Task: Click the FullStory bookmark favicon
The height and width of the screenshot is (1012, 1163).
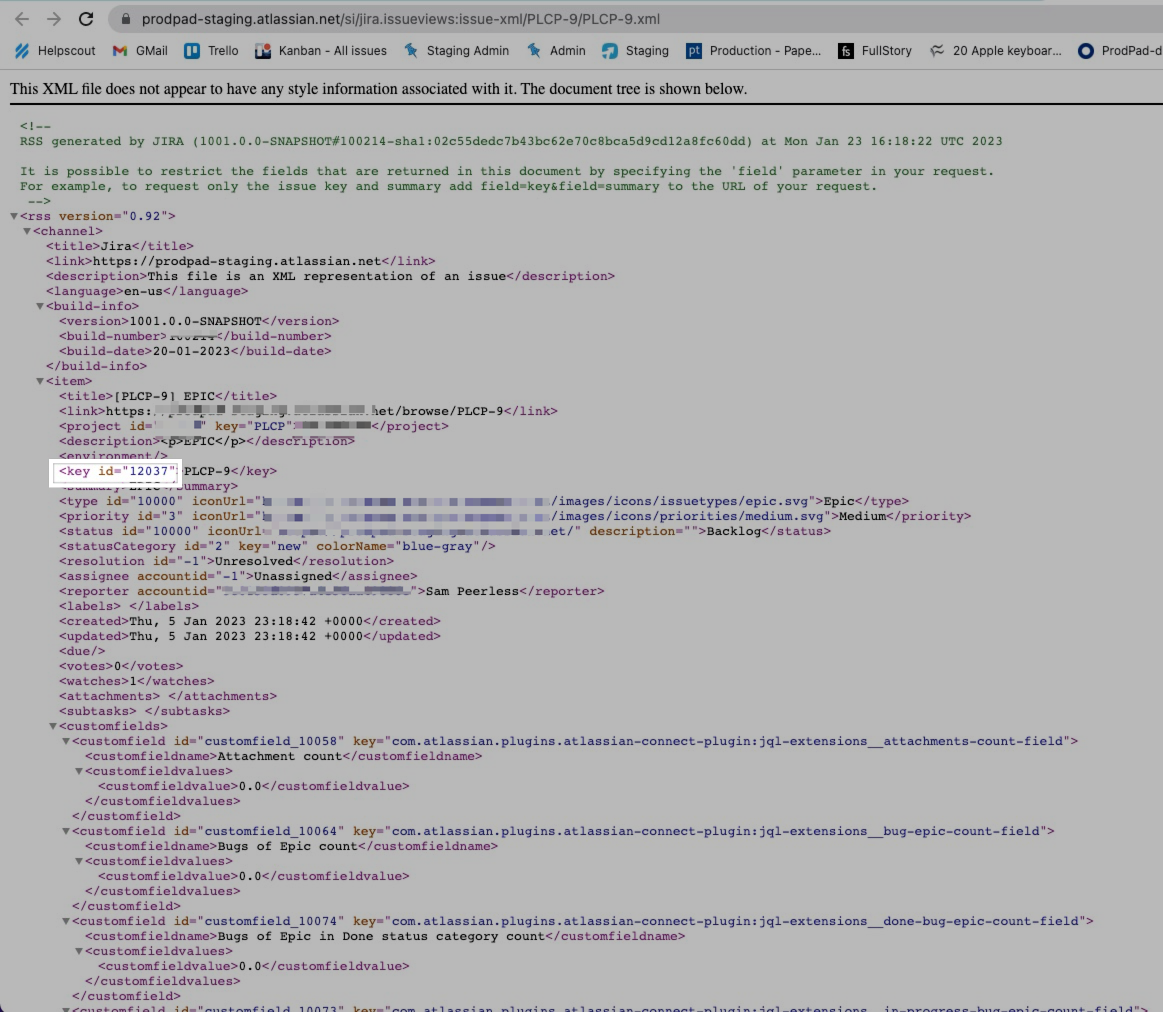Action: coord(846,50)
